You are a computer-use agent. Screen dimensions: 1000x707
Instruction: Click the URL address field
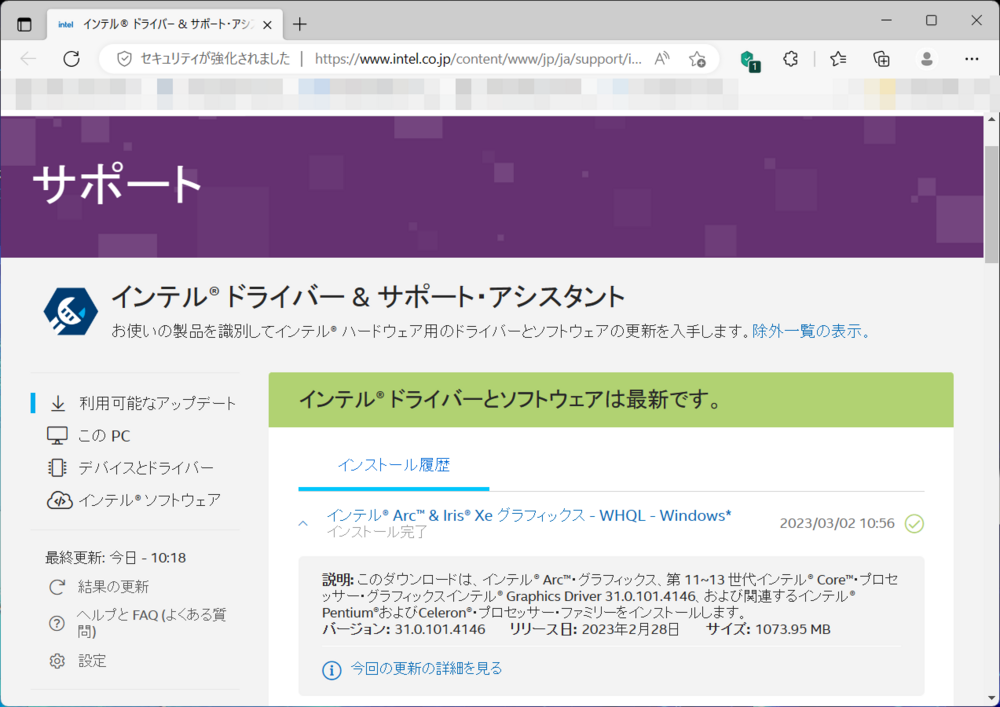pos(478,59)
